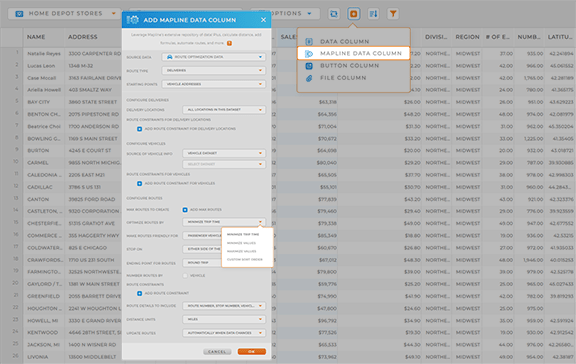Click the Button Column menu icon

pyautogui.click(x=309, y=66)
